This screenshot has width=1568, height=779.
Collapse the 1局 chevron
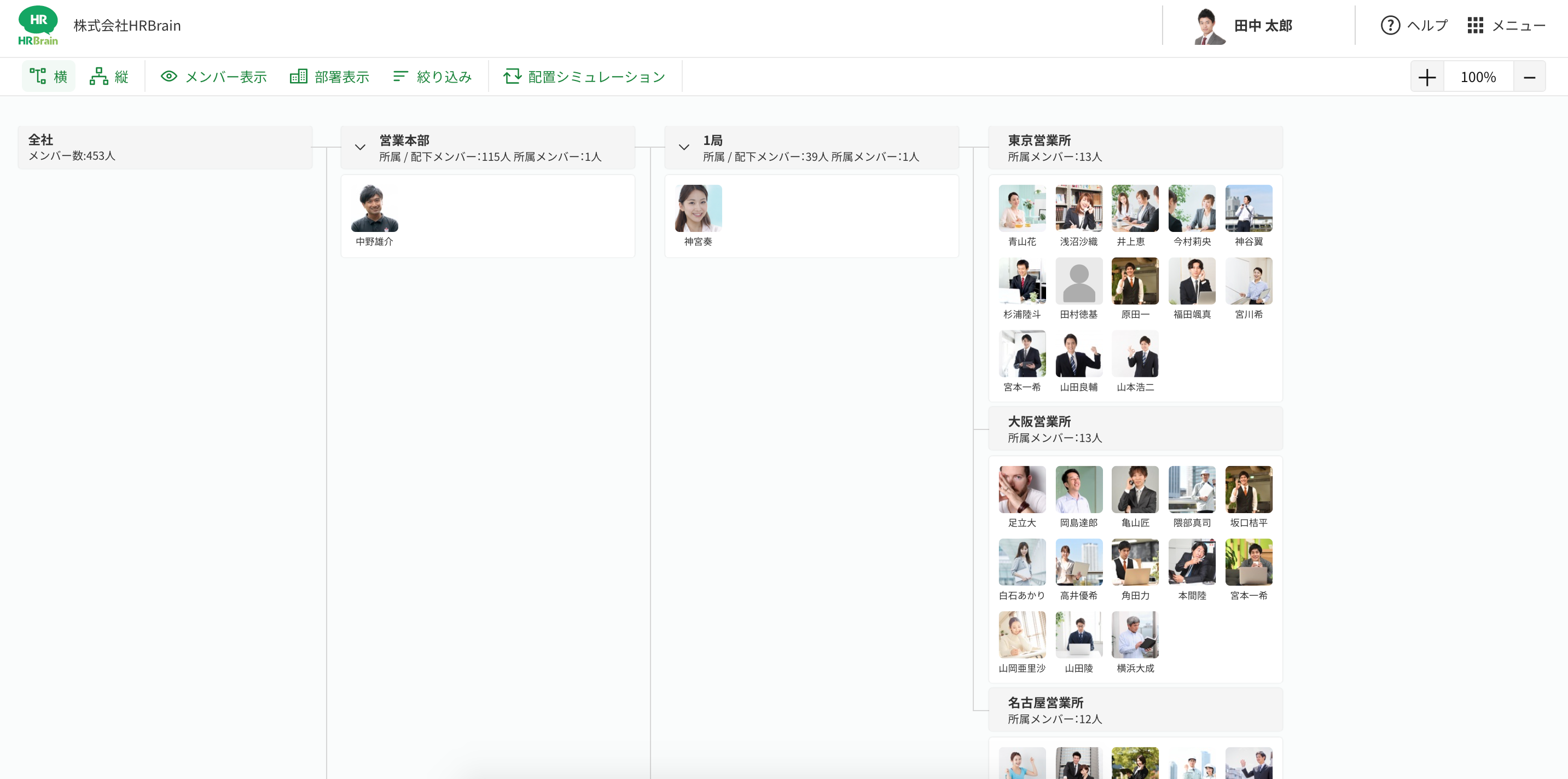[x=683, y=147]
